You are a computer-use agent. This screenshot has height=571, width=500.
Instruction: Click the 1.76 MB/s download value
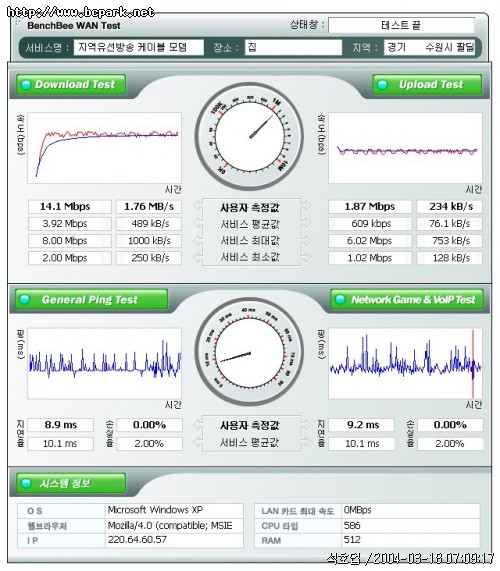[x=149, y=206]
